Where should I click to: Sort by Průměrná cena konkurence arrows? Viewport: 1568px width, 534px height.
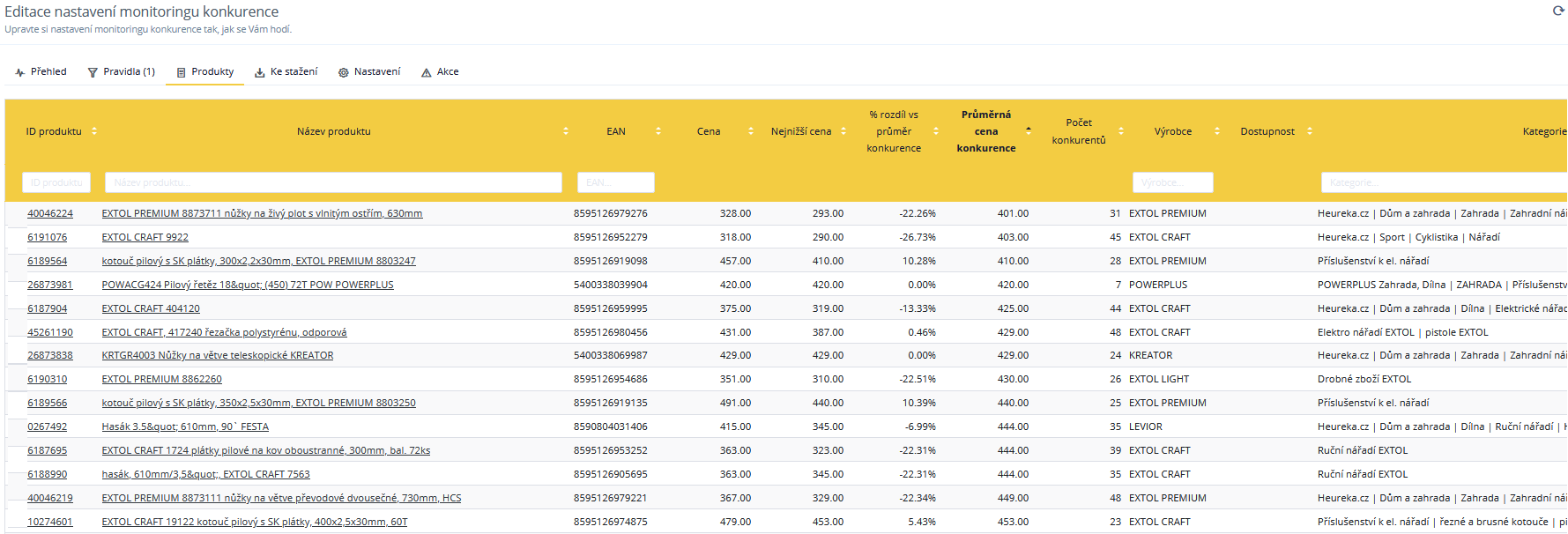1028,131
